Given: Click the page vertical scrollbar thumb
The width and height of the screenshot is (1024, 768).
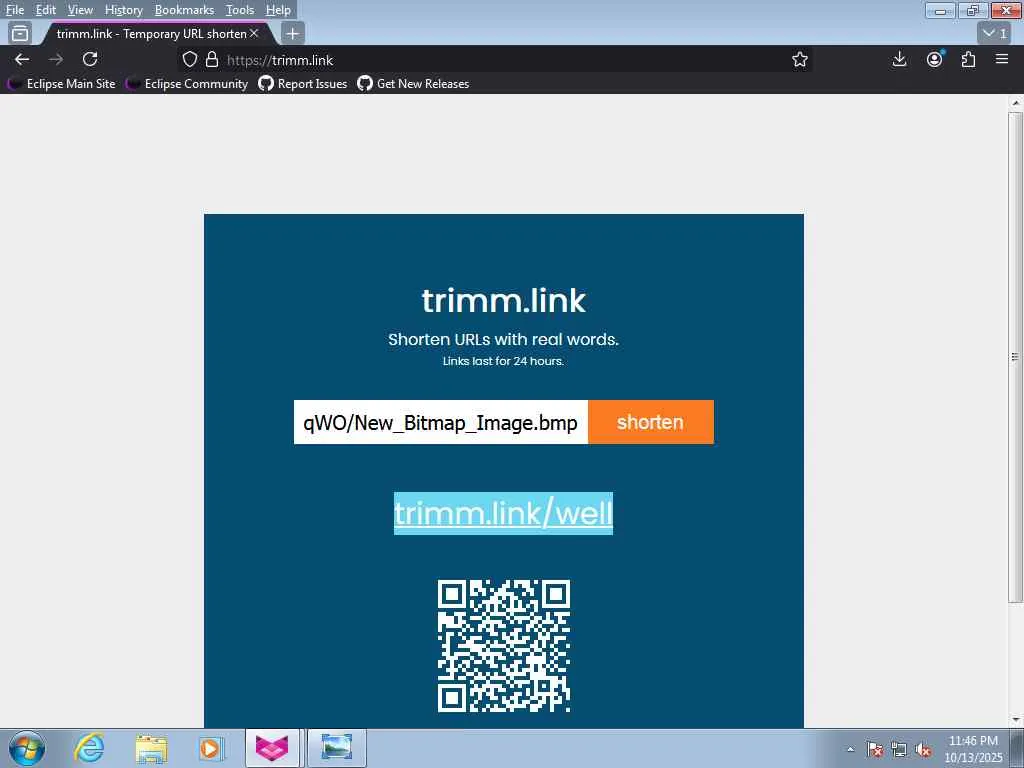Looking at the screenshot, I should [1015, 357].
